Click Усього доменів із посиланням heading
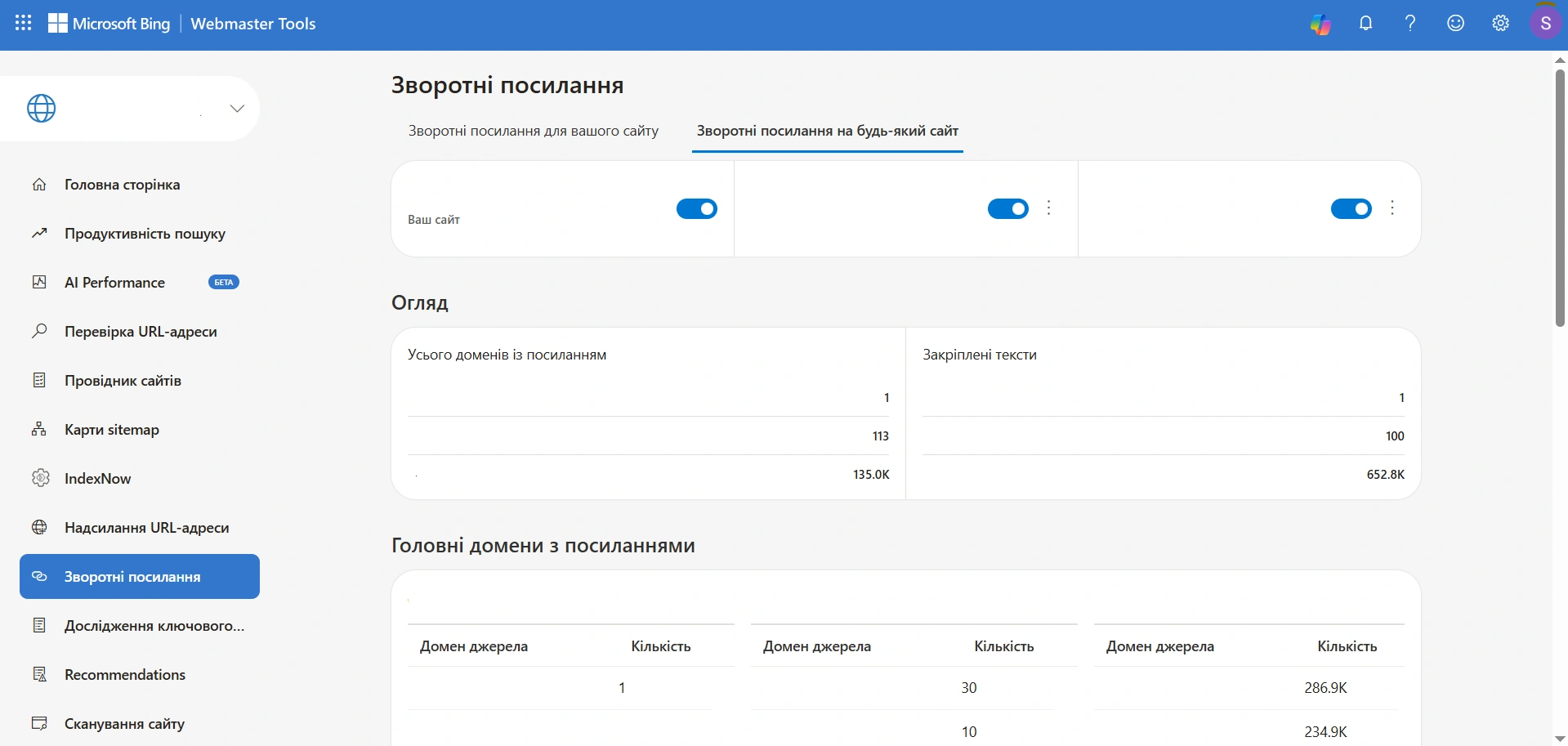 pyautogui.click(x=507, y=355)
